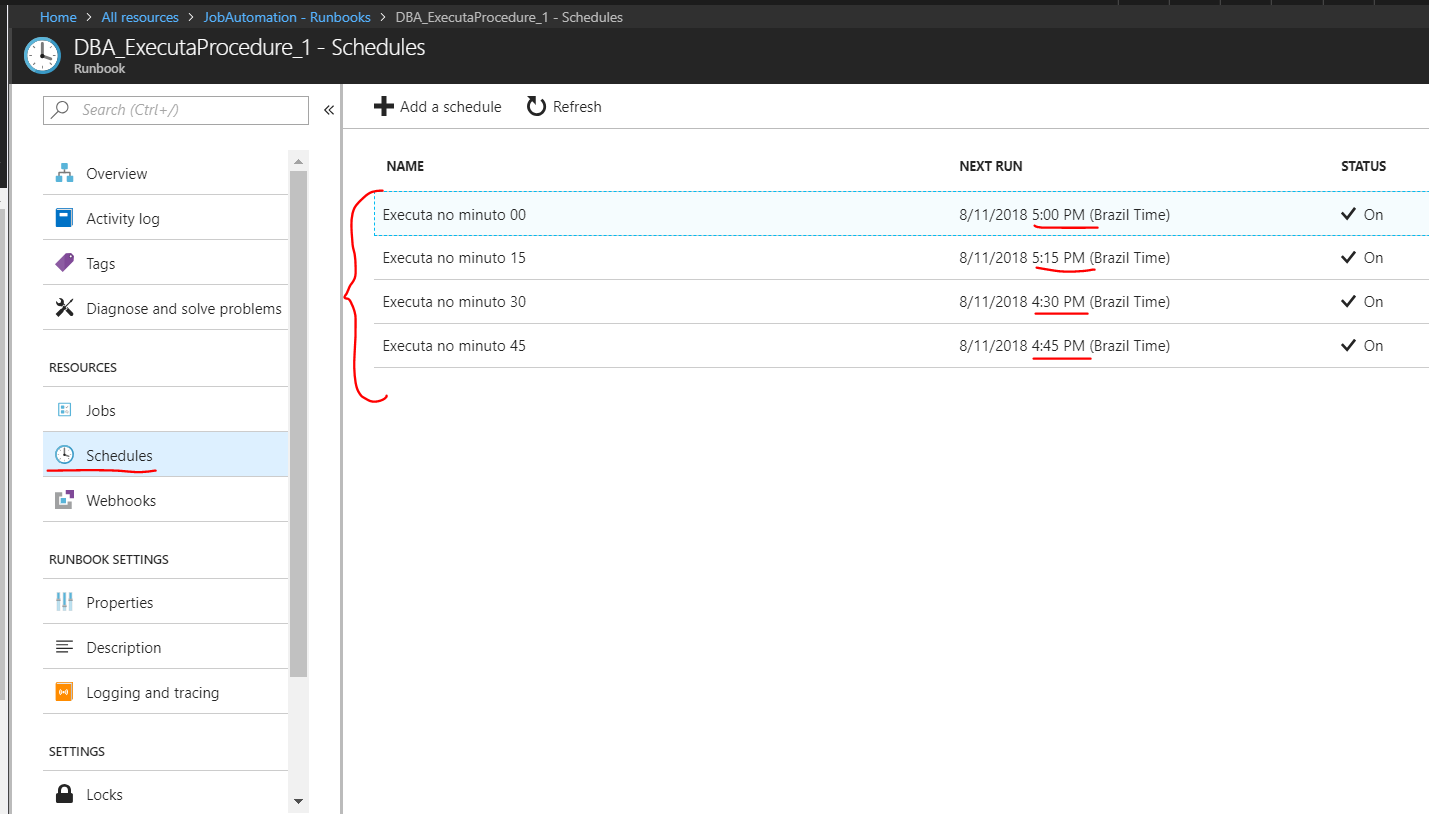Click the purple Tags icon
Viewport: 1429px width, 814px height.
coord(64,263)
